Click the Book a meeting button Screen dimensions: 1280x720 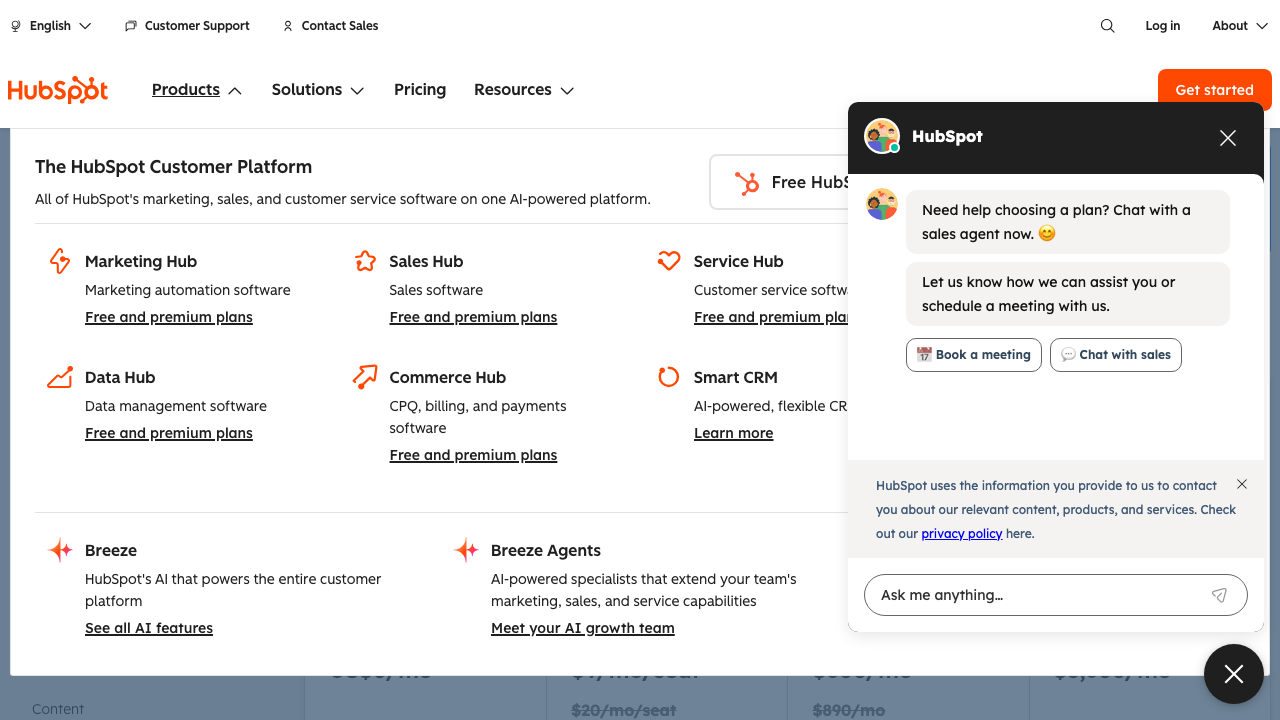(x=973, y=354)
